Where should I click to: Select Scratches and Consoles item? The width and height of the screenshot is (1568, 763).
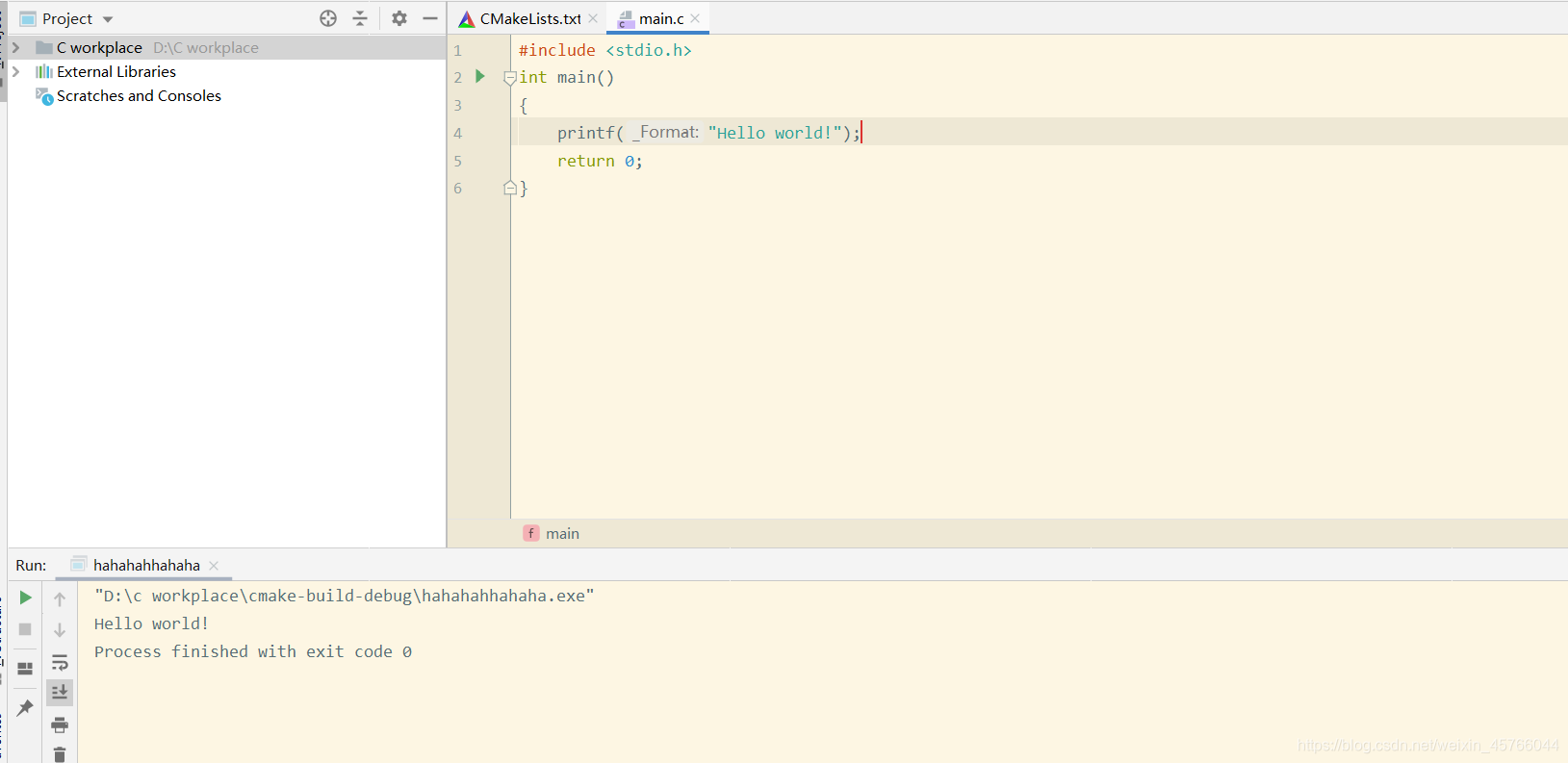point(139,96)
